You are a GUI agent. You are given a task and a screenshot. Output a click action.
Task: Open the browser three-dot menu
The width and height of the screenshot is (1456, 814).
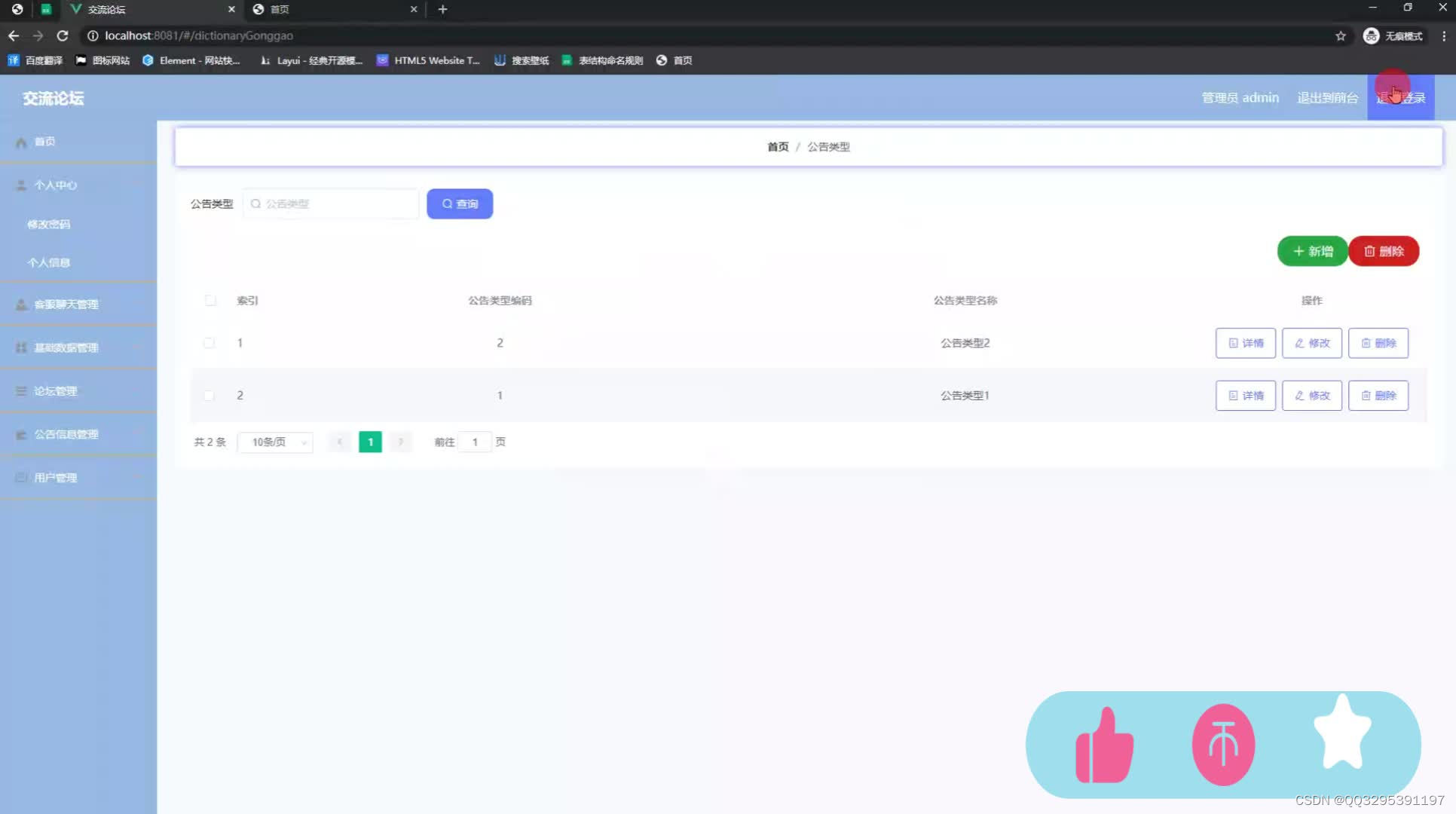(1444, 35)
